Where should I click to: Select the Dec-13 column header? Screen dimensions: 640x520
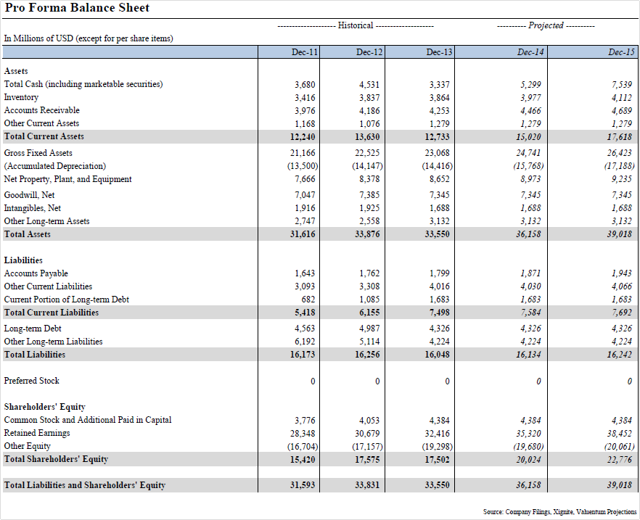click(420, 52)
